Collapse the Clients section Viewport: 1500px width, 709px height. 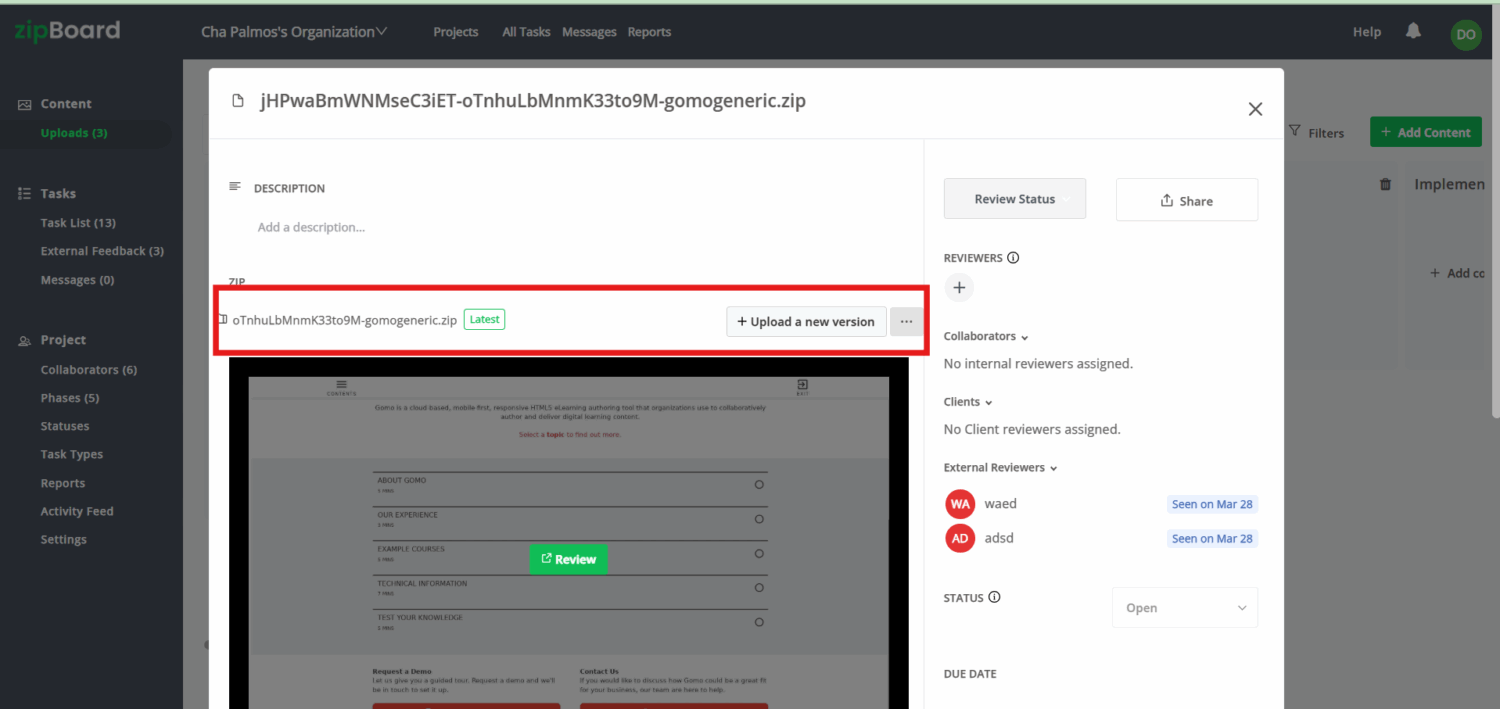tap(968, 402)
